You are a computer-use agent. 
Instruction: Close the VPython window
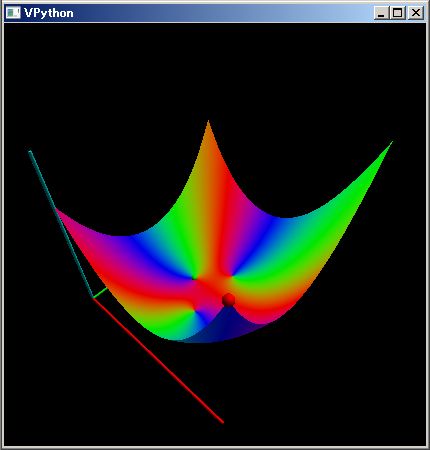[415, 13]
